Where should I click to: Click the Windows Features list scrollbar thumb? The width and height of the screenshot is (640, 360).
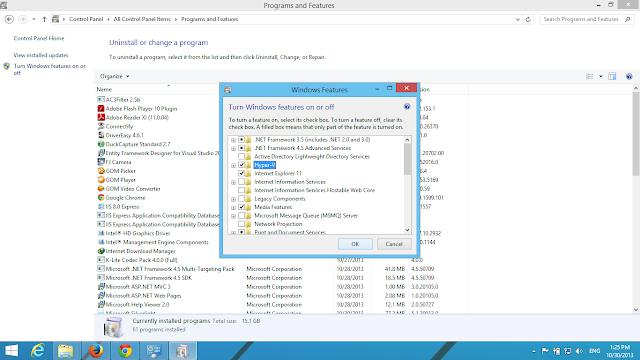[407, 159]
